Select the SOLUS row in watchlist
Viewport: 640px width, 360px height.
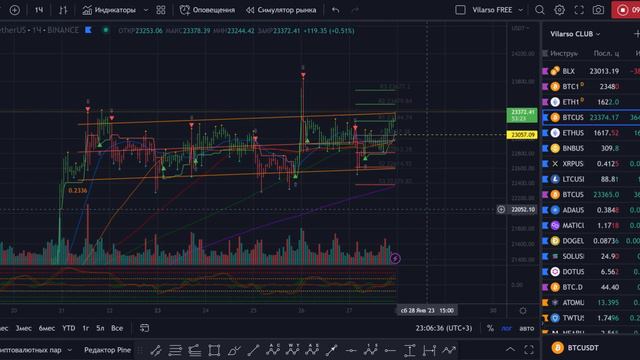click(591, 256)
